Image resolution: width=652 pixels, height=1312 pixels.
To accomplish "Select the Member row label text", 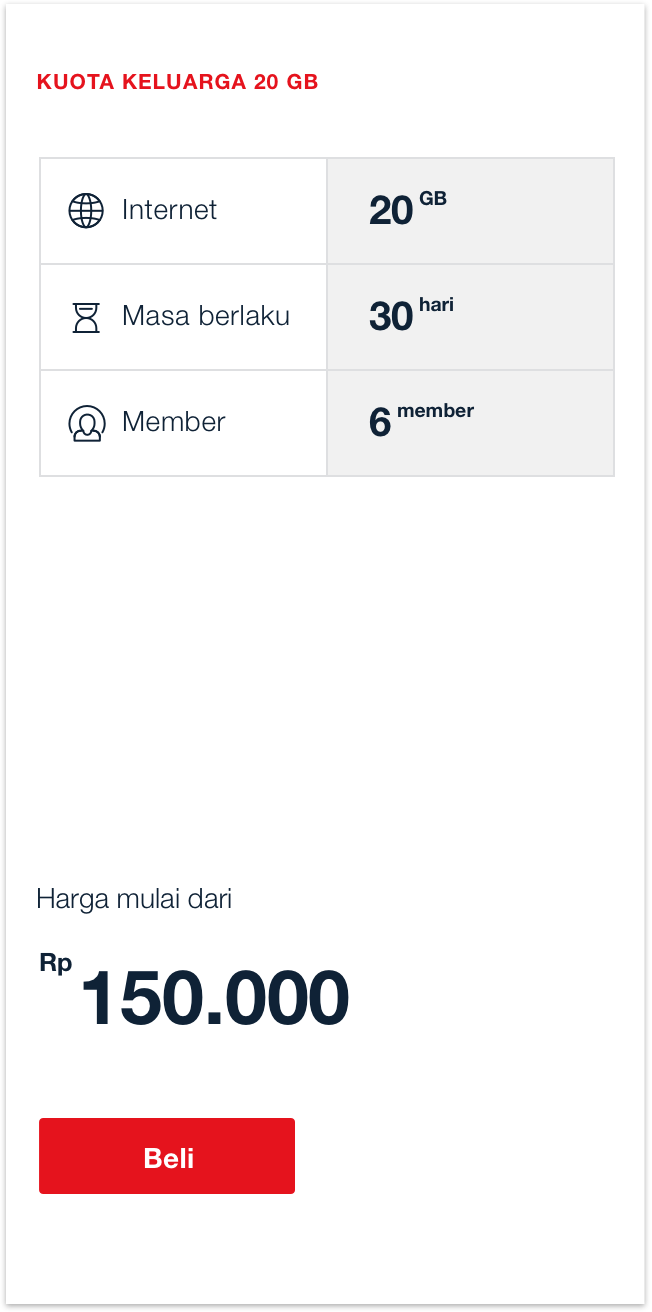I will point(174,422).
